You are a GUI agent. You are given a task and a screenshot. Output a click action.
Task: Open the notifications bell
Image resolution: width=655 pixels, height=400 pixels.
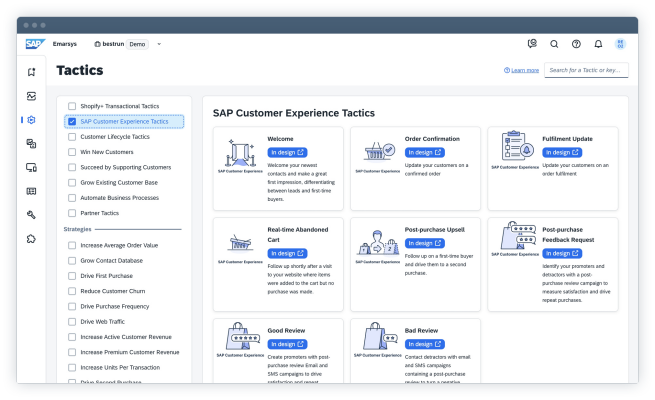pyautogui.click(x=598, y=44)
